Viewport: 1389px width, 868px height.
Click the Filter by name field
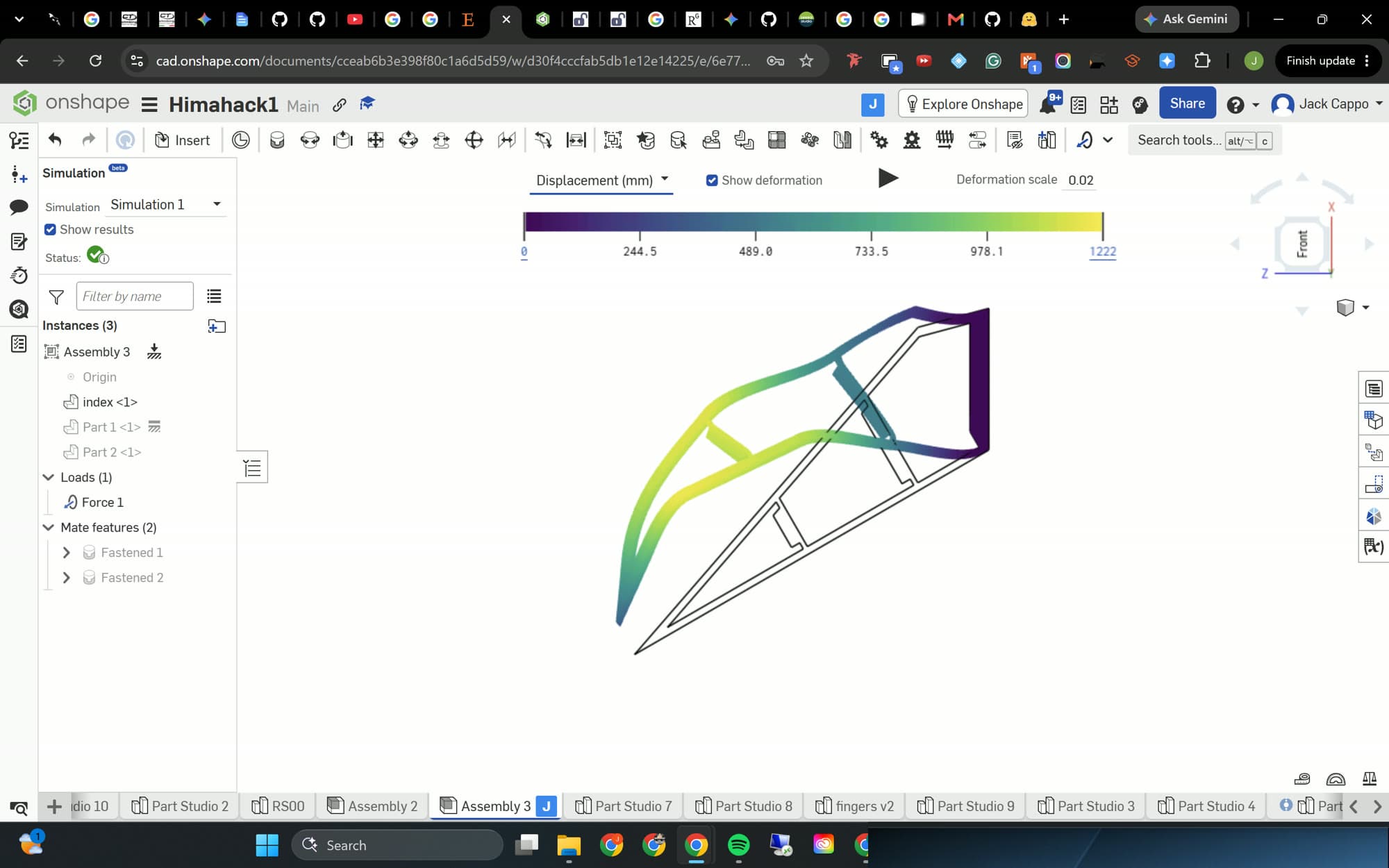coord(135,297)
